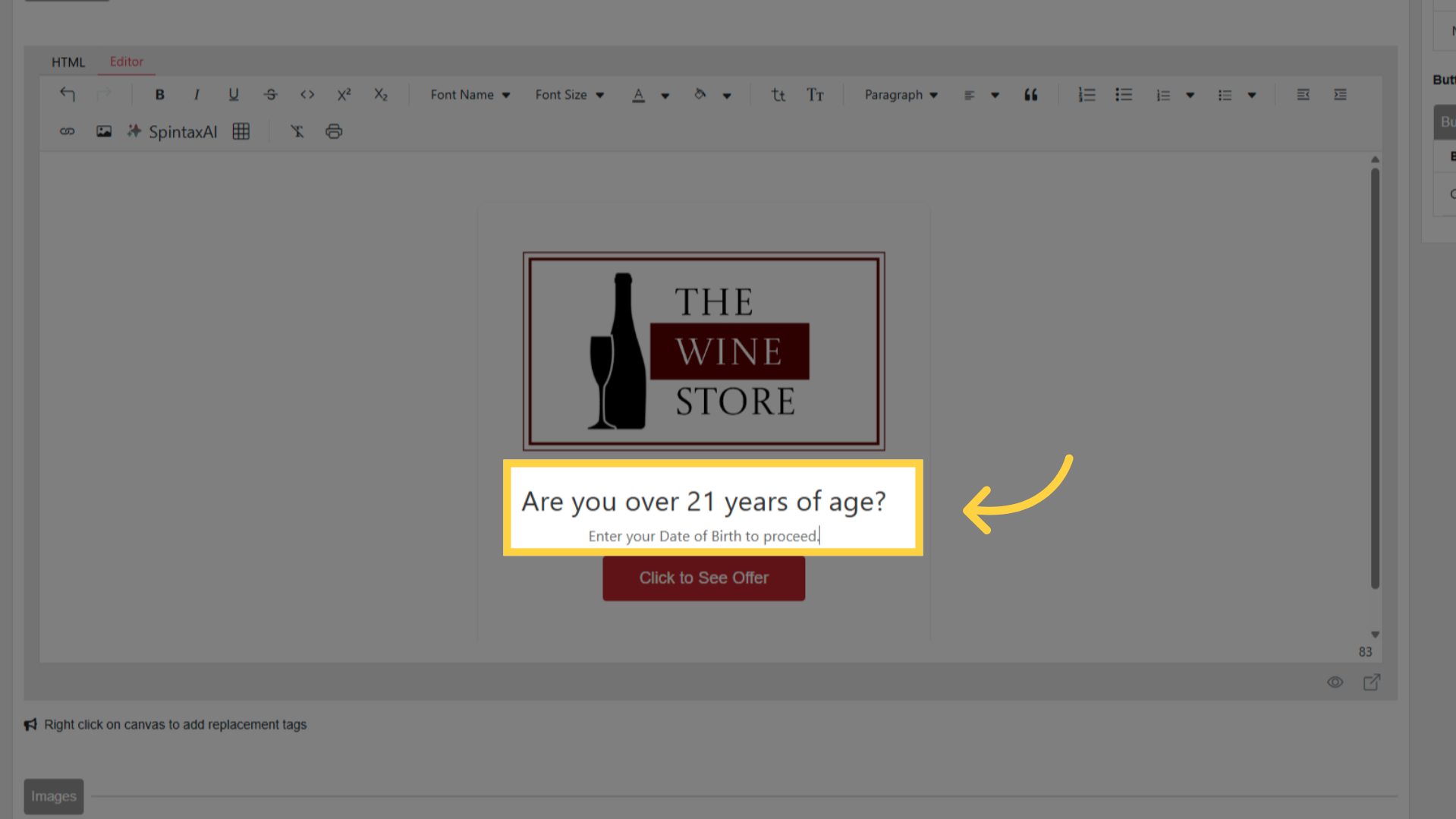This screenshot has height=819, width=1456.
Task: Toggle Underline formatting
Action: [x=233, y=95]
